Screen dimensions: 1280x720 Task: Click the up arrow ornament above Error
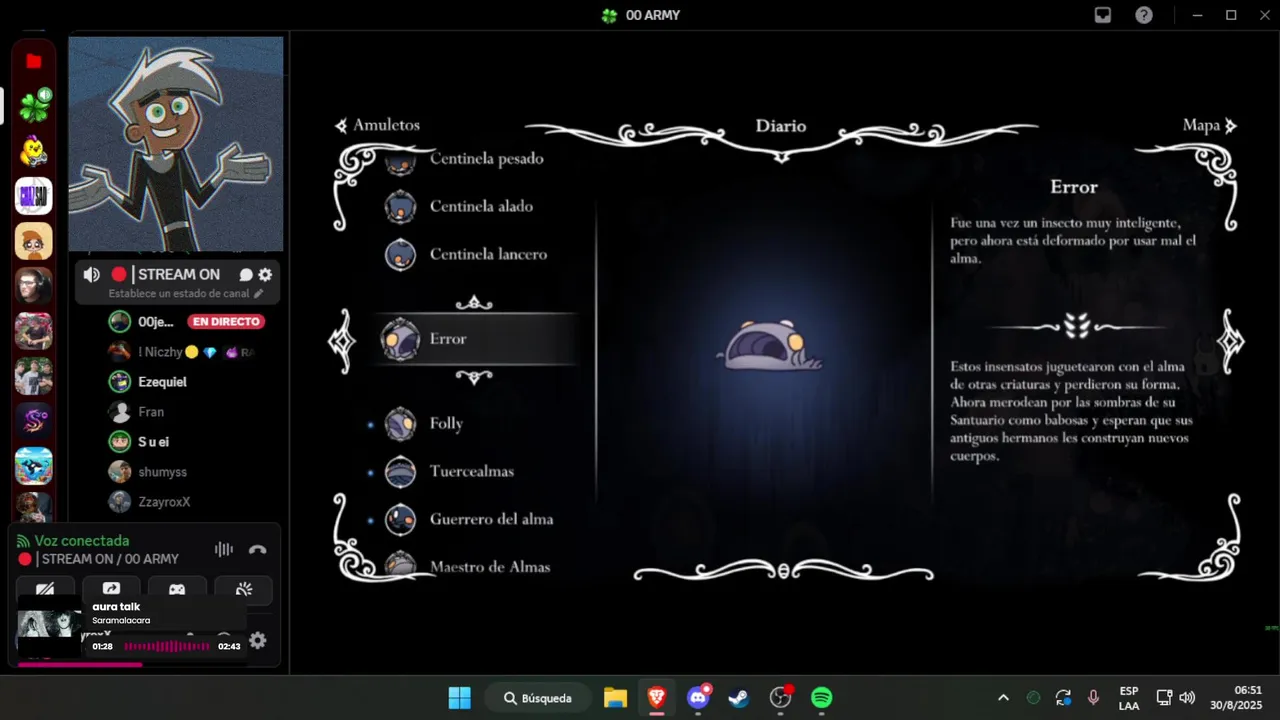[x=474, y=303]
